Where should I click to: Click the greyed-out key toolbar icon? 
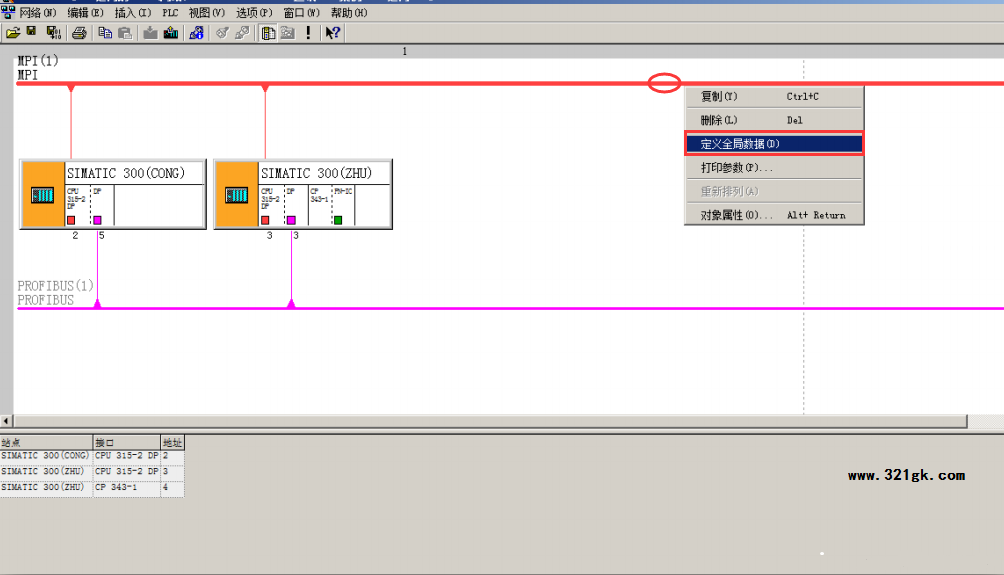(222, 33)
